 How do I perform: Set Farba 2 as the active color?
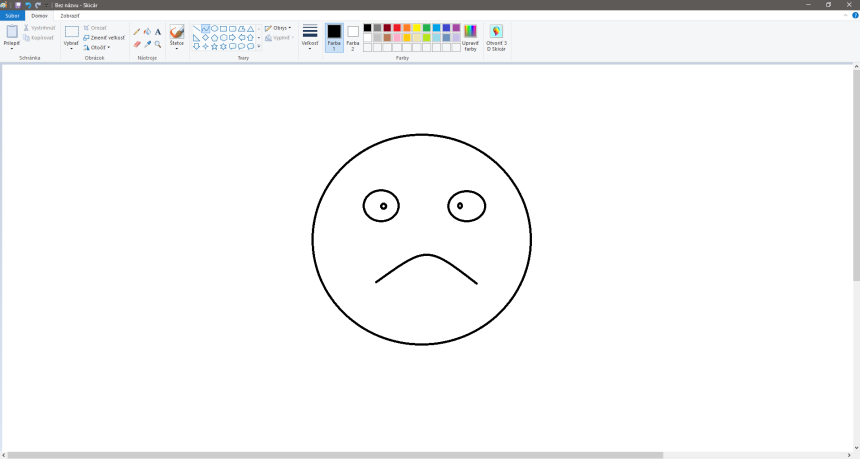tap(353, 37)
